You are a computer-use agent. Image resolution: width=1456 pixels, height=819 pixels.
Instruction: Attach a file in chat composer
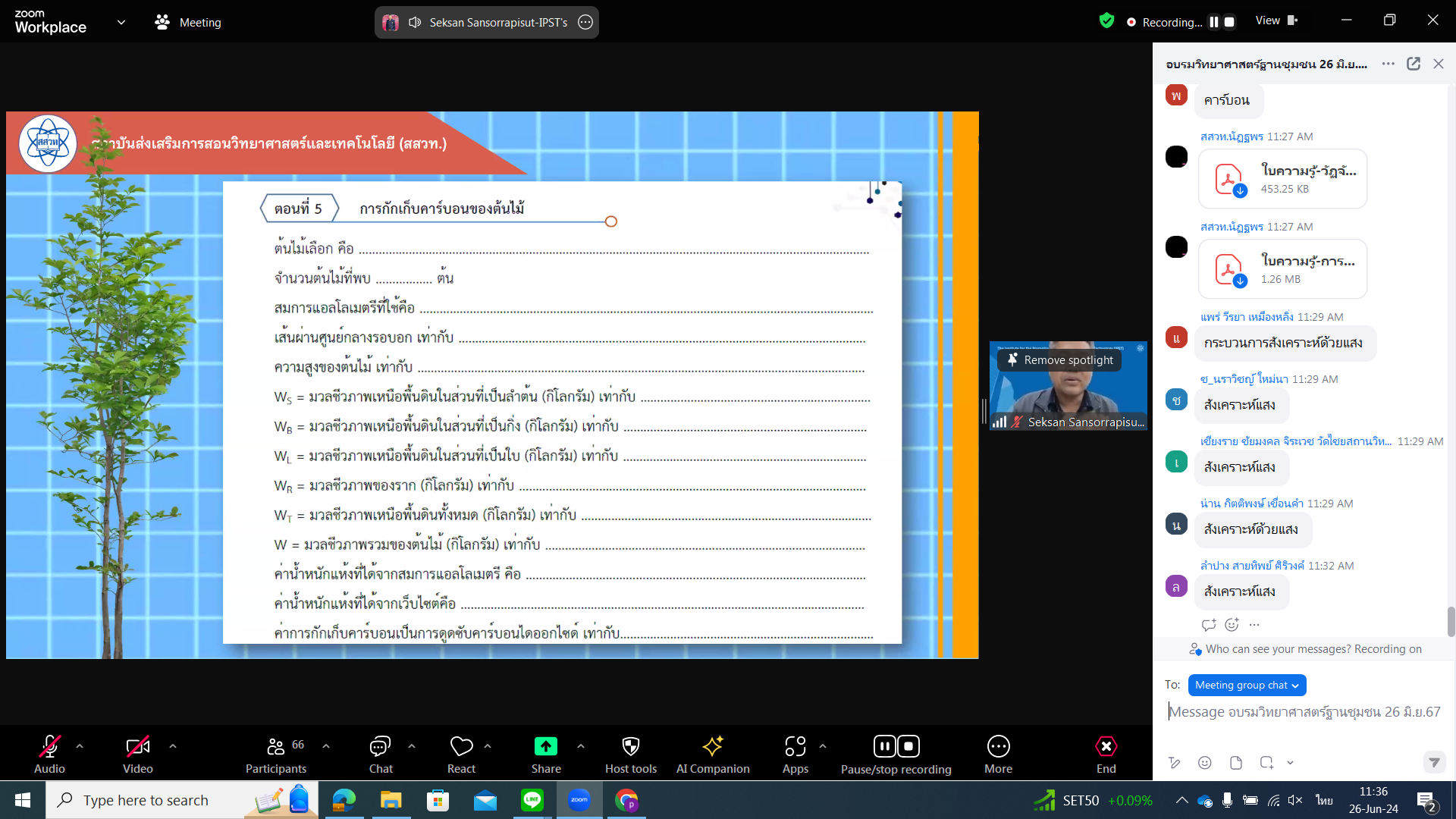(x=1236, y=763)
